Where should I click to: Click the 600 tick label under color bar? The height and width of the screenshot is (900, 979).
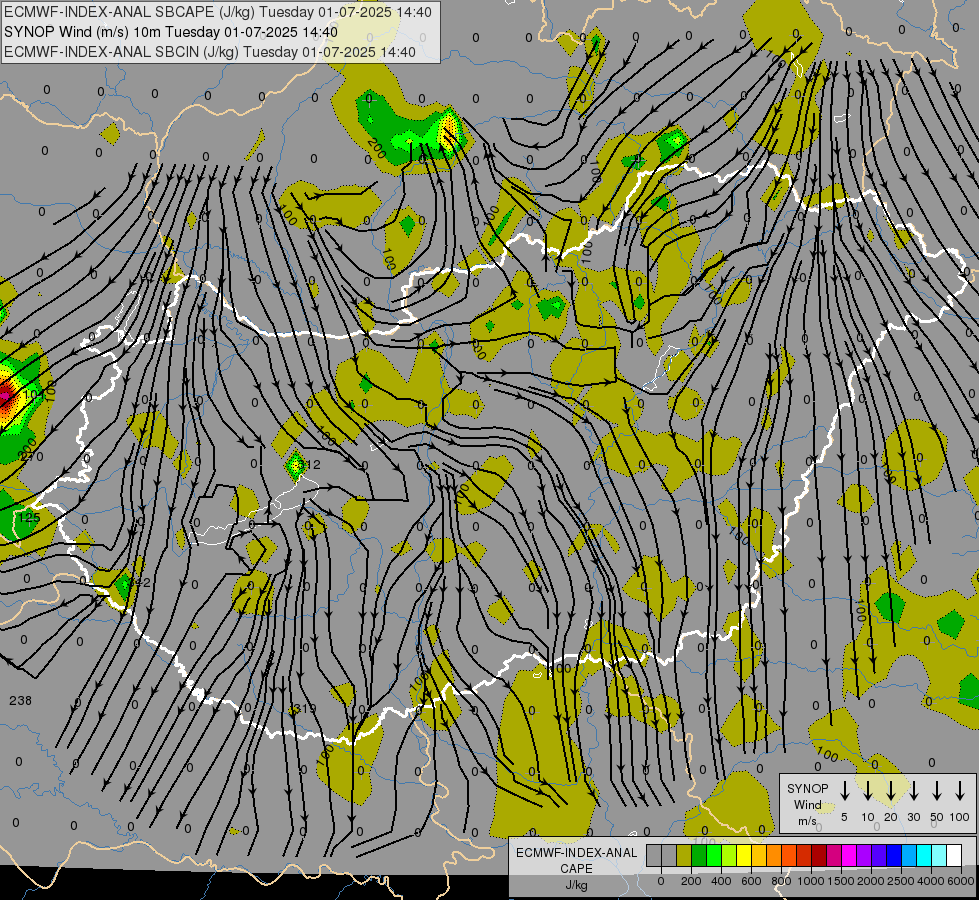751,881
